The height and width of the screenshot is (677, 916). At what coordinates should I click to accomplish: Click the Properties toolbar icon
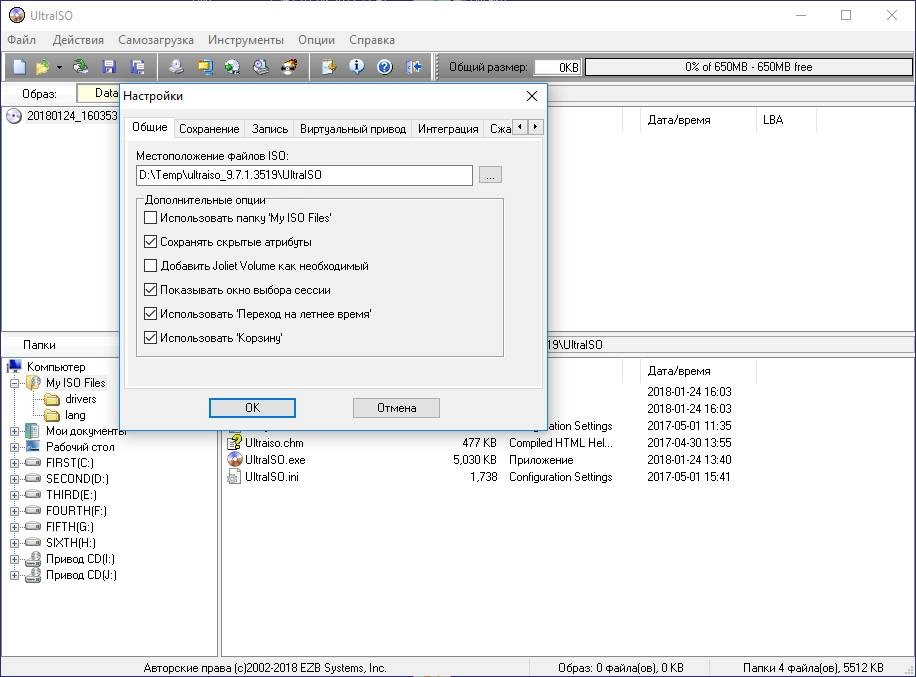point(329,67)
